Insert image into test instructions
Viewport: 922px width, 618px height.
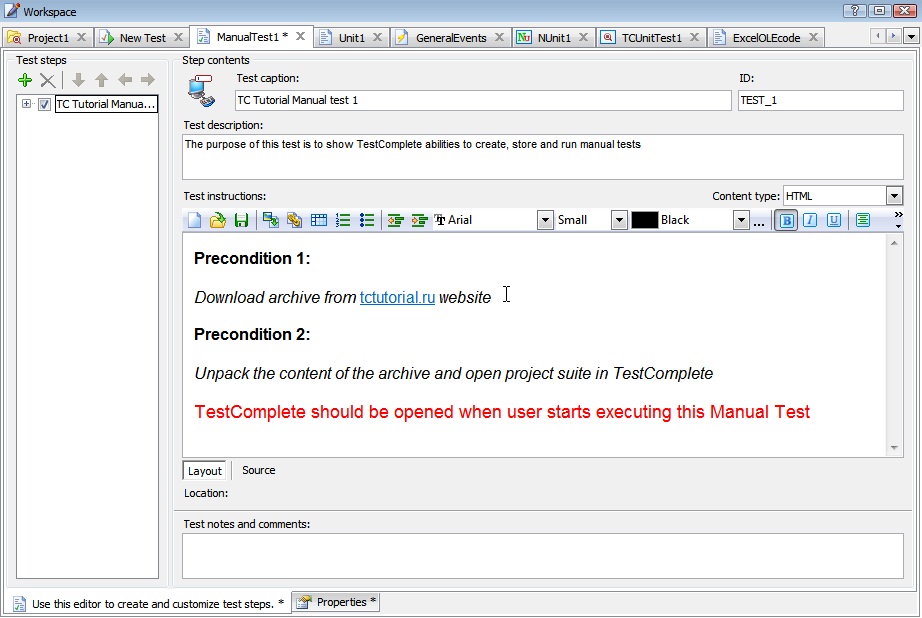(x=270, y=221)
